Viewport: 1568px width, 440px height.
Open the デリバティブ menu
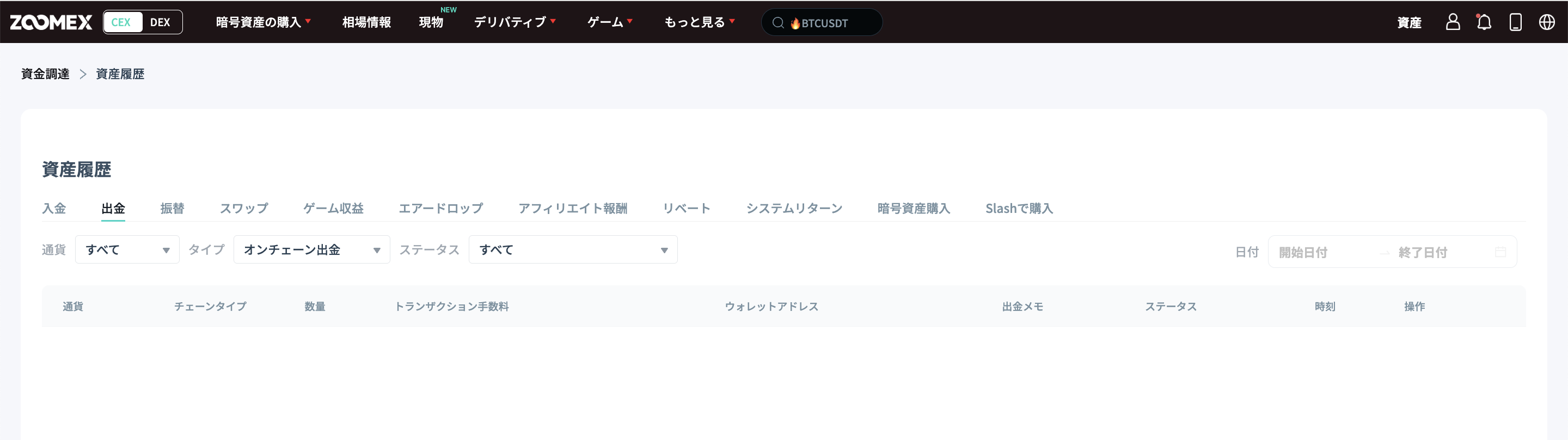coord(514,22)
